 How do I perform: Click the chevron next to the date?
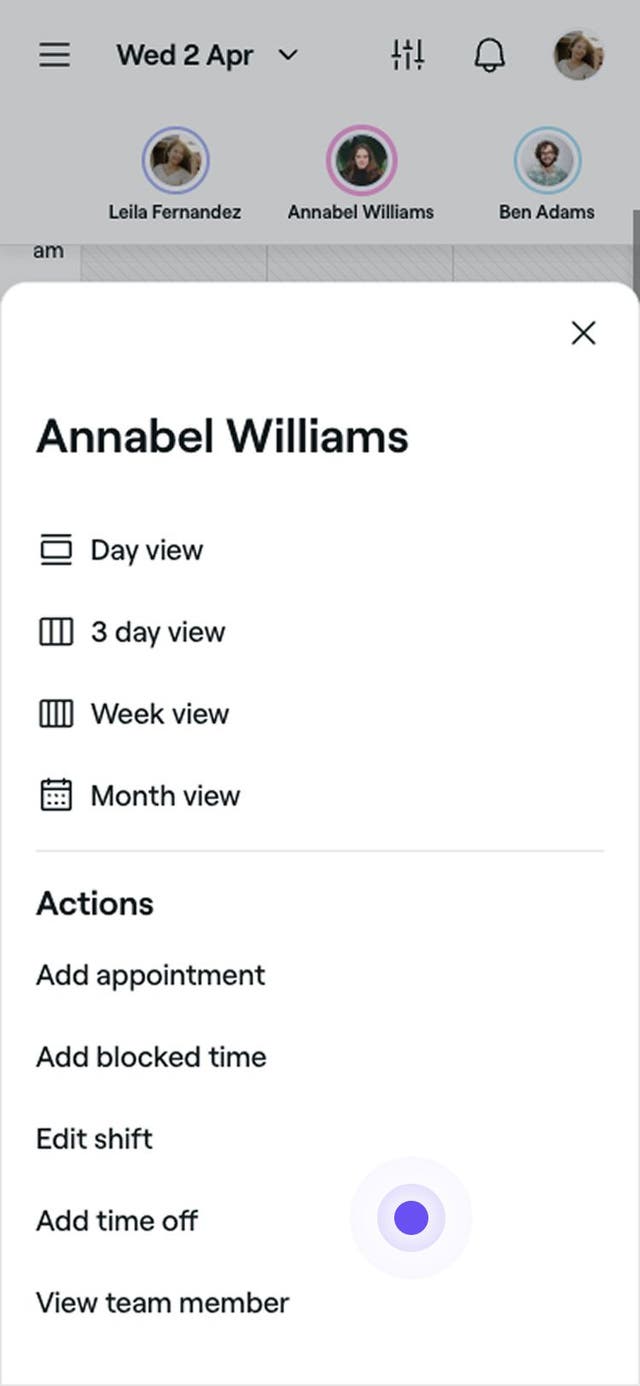pyautogui.click(x=288, y=55)
